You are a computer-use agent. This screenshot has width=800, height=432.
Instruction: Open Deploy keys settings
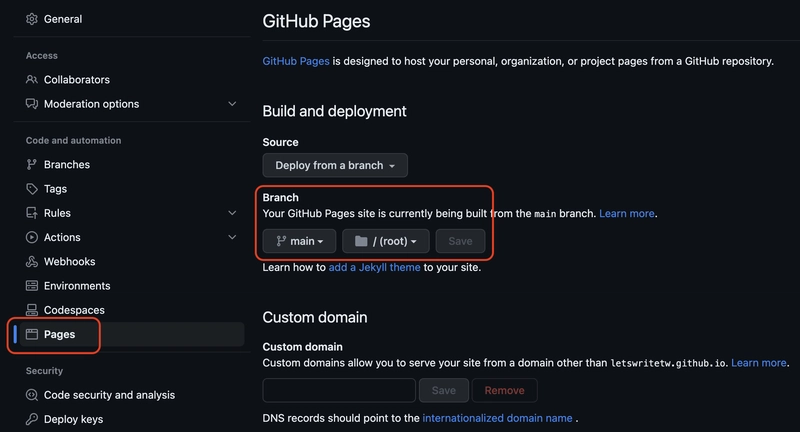(x=73, y=419)
